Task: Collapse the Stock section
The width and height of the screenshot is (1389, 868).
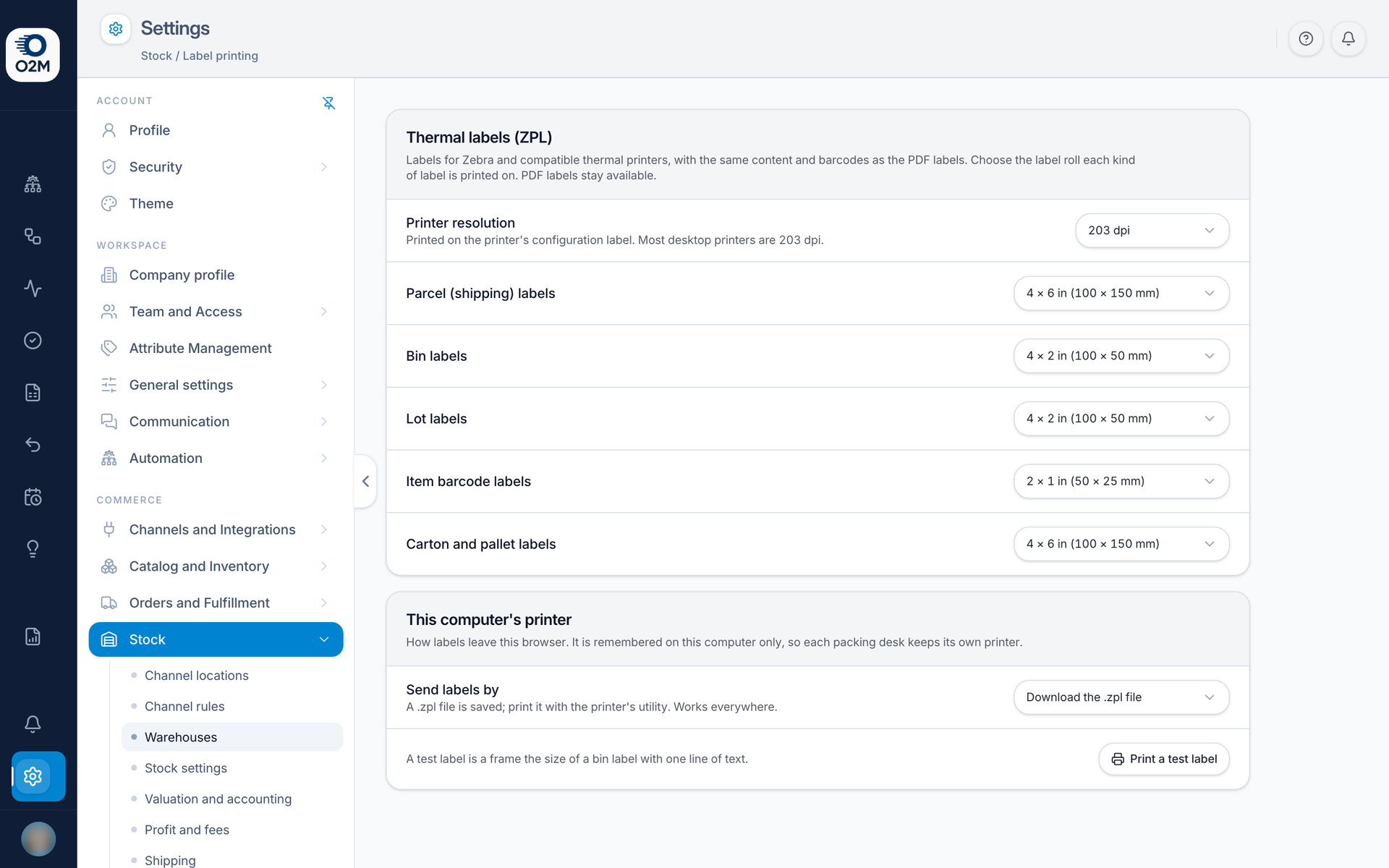Action: (x=216, y=639)
